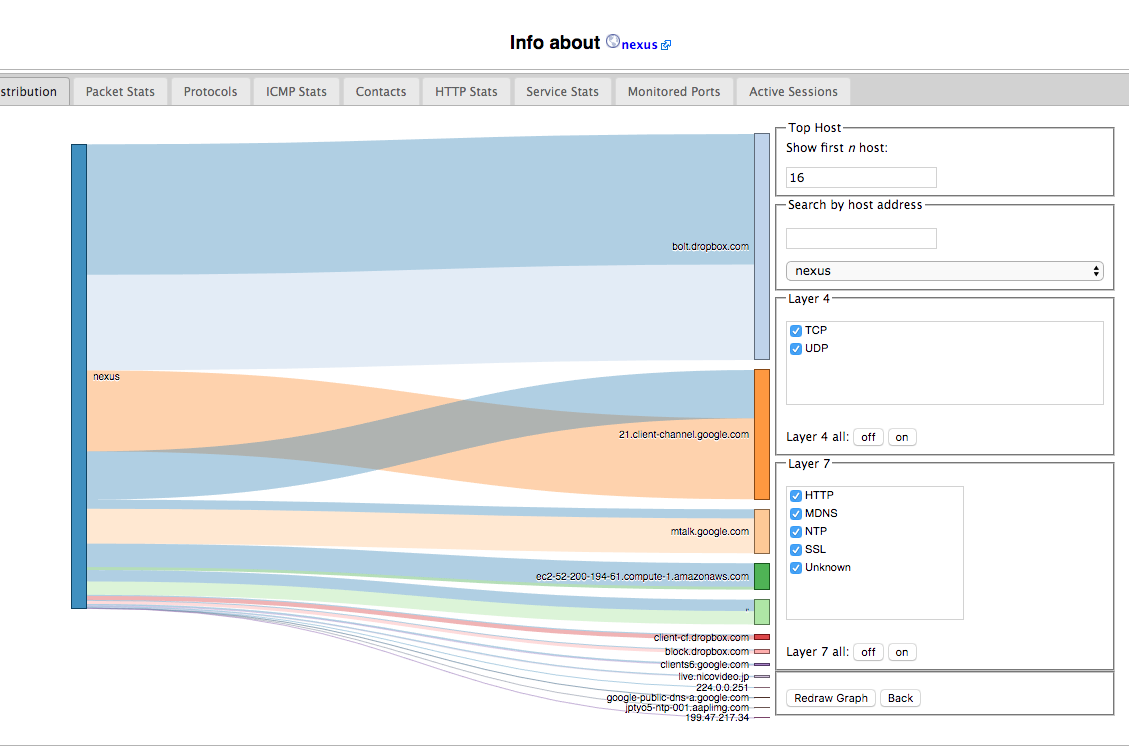The image size is (1129, 753).
Task: Toggle the UDP checkbox
Action: click(x=796, y=349)
